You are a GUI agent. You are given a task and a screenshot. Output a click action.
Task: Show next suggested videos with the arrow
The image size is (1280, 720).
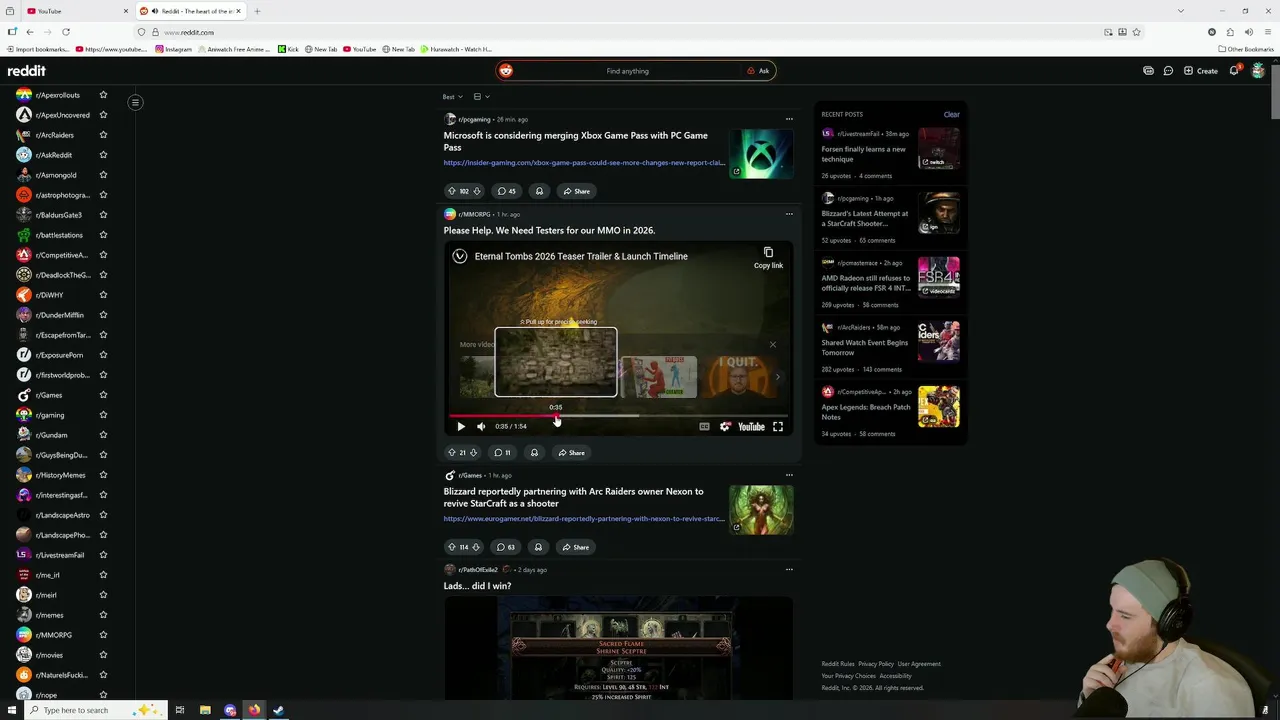pos(778,378)
